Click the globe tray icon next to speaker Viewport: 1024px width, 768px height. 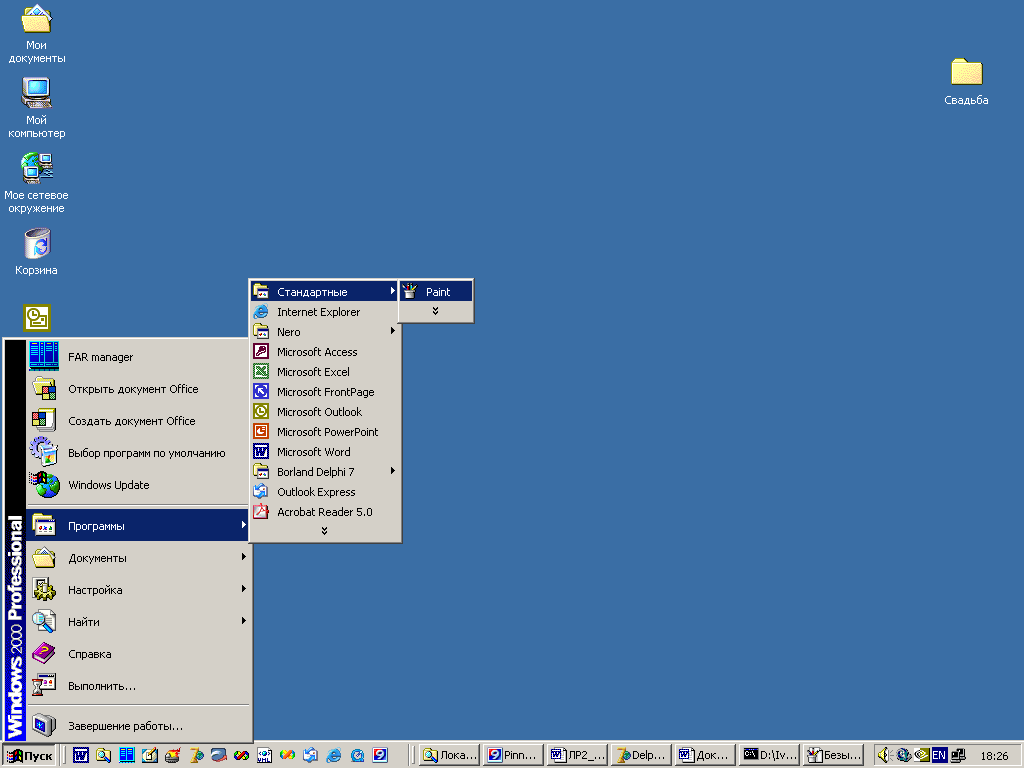903,755
